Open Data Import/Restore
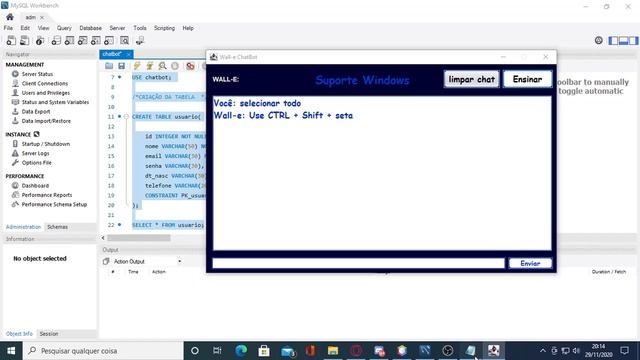The height and width of the screenshot is (360, 640). coord(46,121)
